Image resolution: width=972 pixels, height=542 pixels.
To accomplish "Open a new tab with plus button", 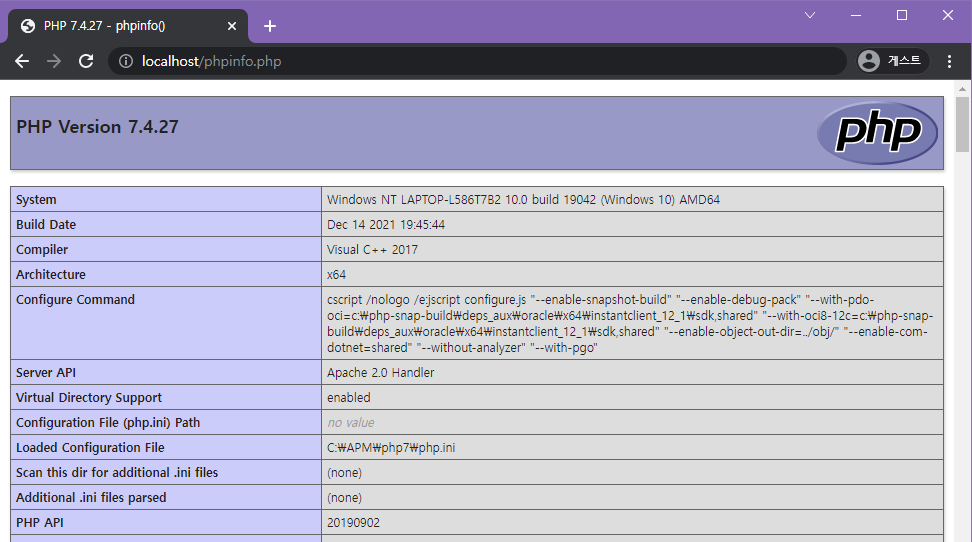I will (270, 26).
